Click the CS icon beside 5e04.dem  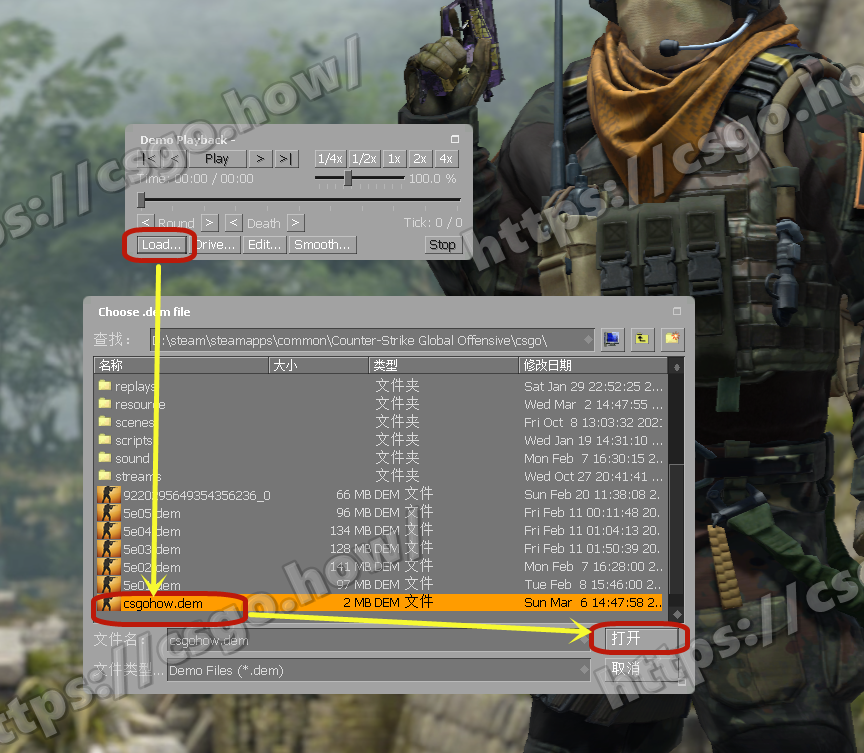coord(109,531)
